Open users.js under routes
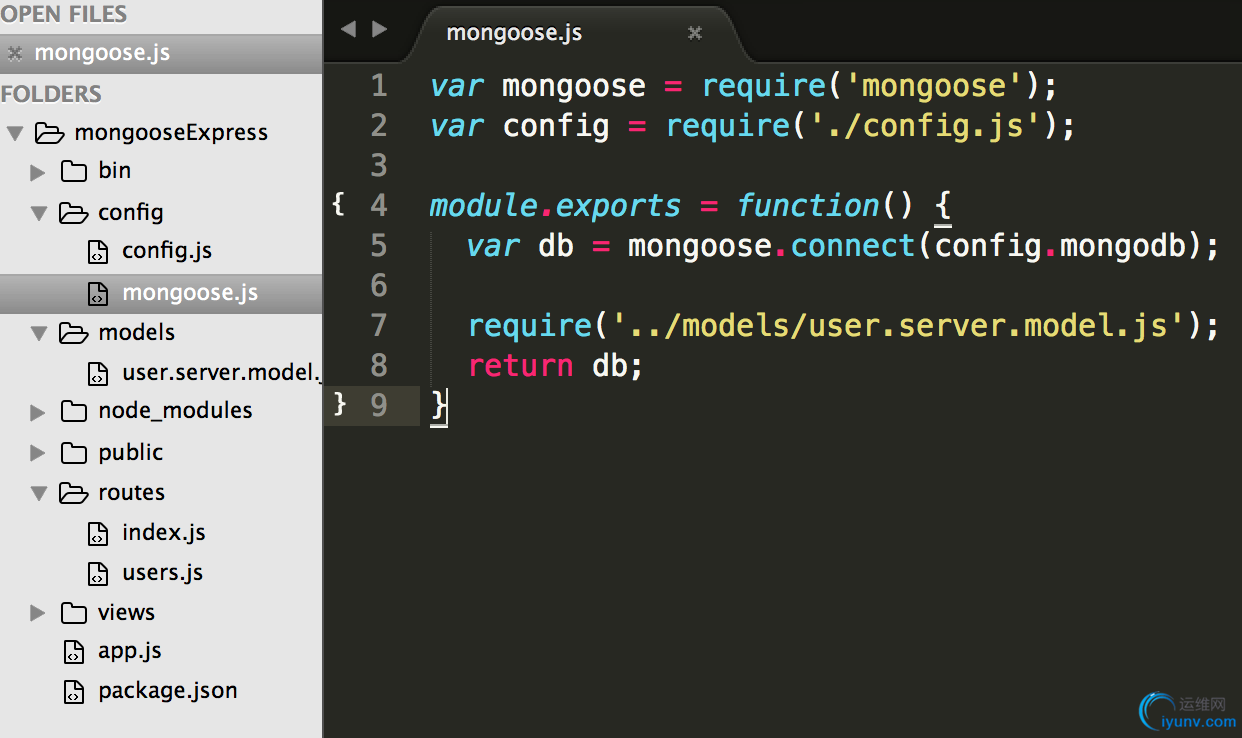Image resolution: width=1242 pixels, height=738 pixels. pos(163,573)
